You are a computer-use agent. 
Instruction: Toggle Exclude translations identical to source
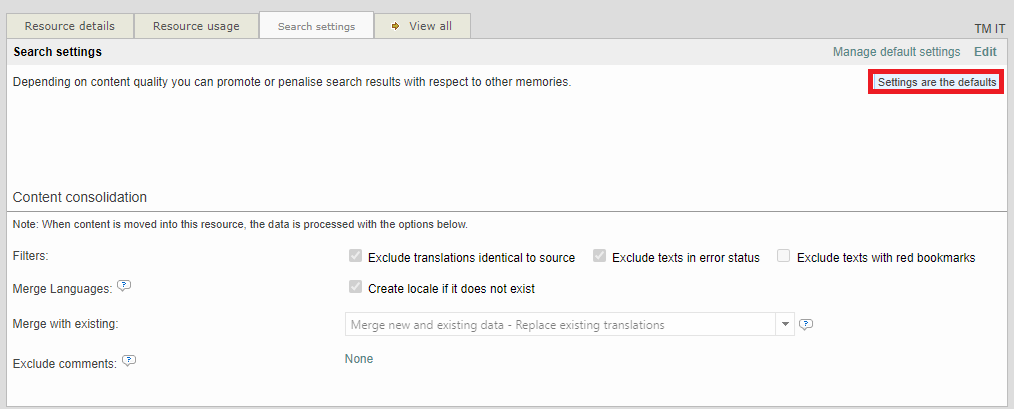click(x=355, y=256)
